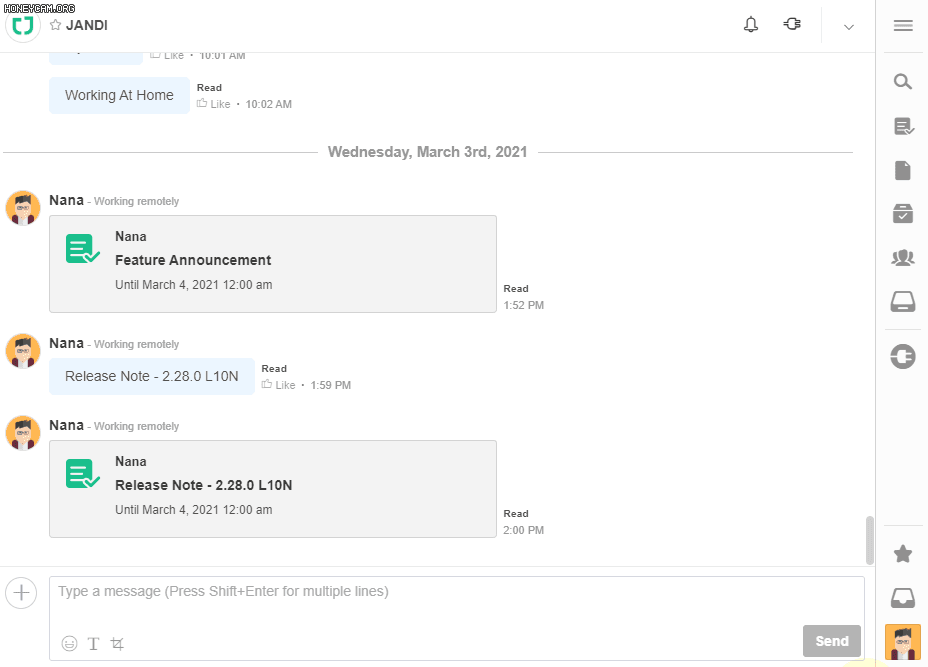Click the plus attach button
928x667 pixels.
[x=21, y=592]
